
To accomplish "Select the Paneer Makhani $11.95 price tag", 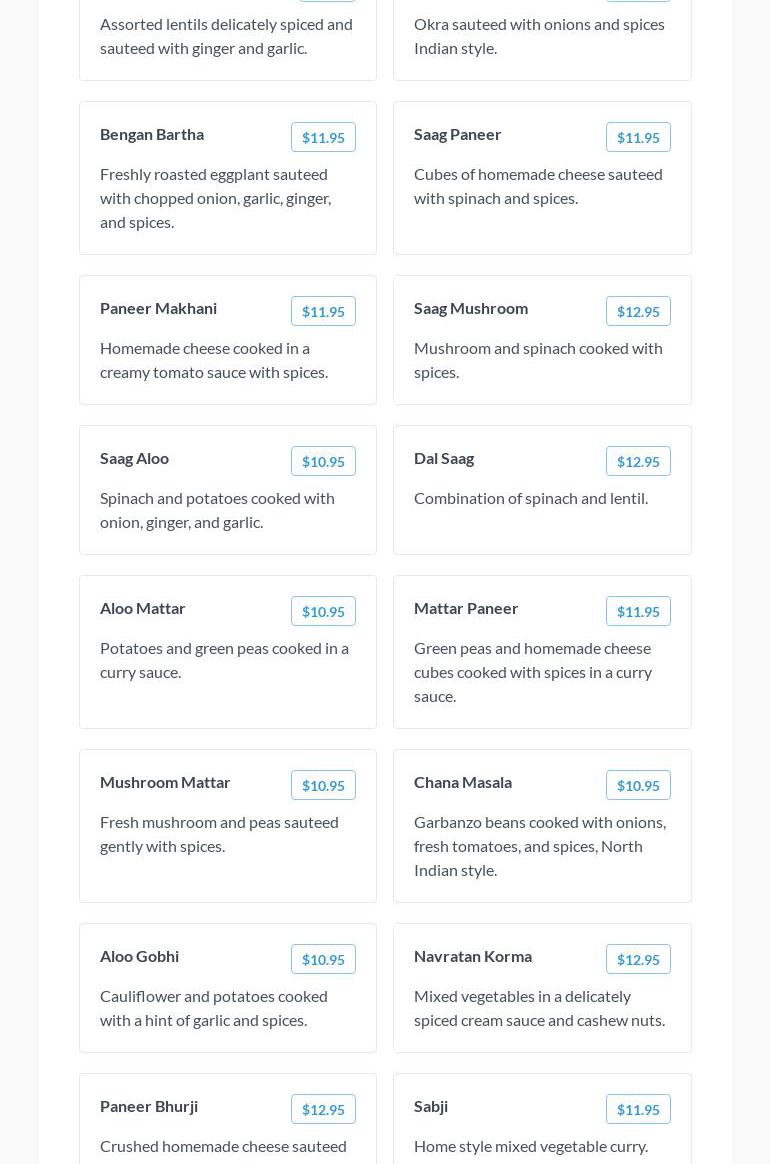I will [x=323, y=312].
